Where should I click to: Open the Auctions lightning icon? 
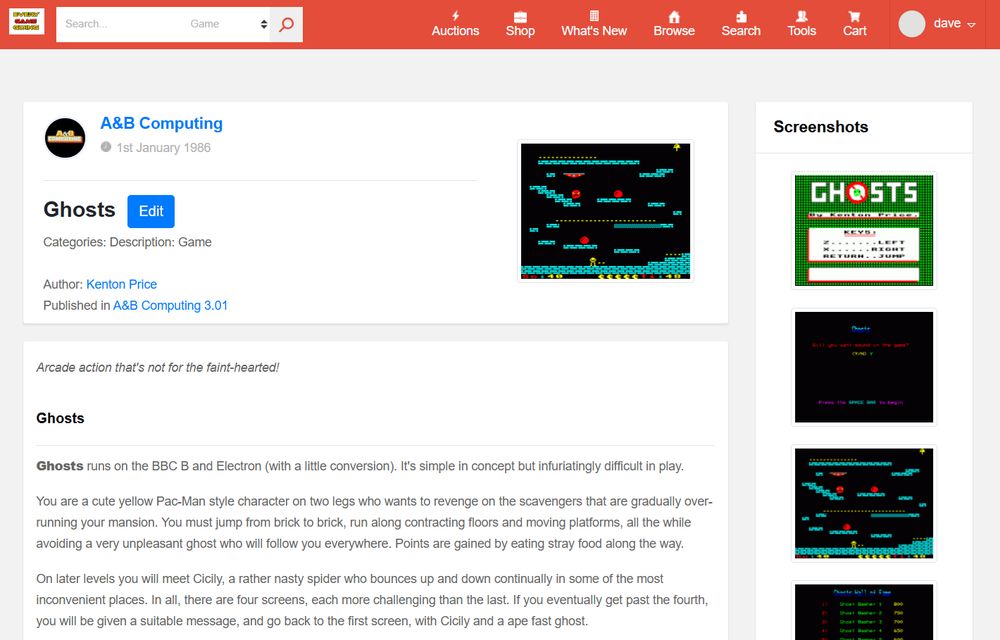455,16
